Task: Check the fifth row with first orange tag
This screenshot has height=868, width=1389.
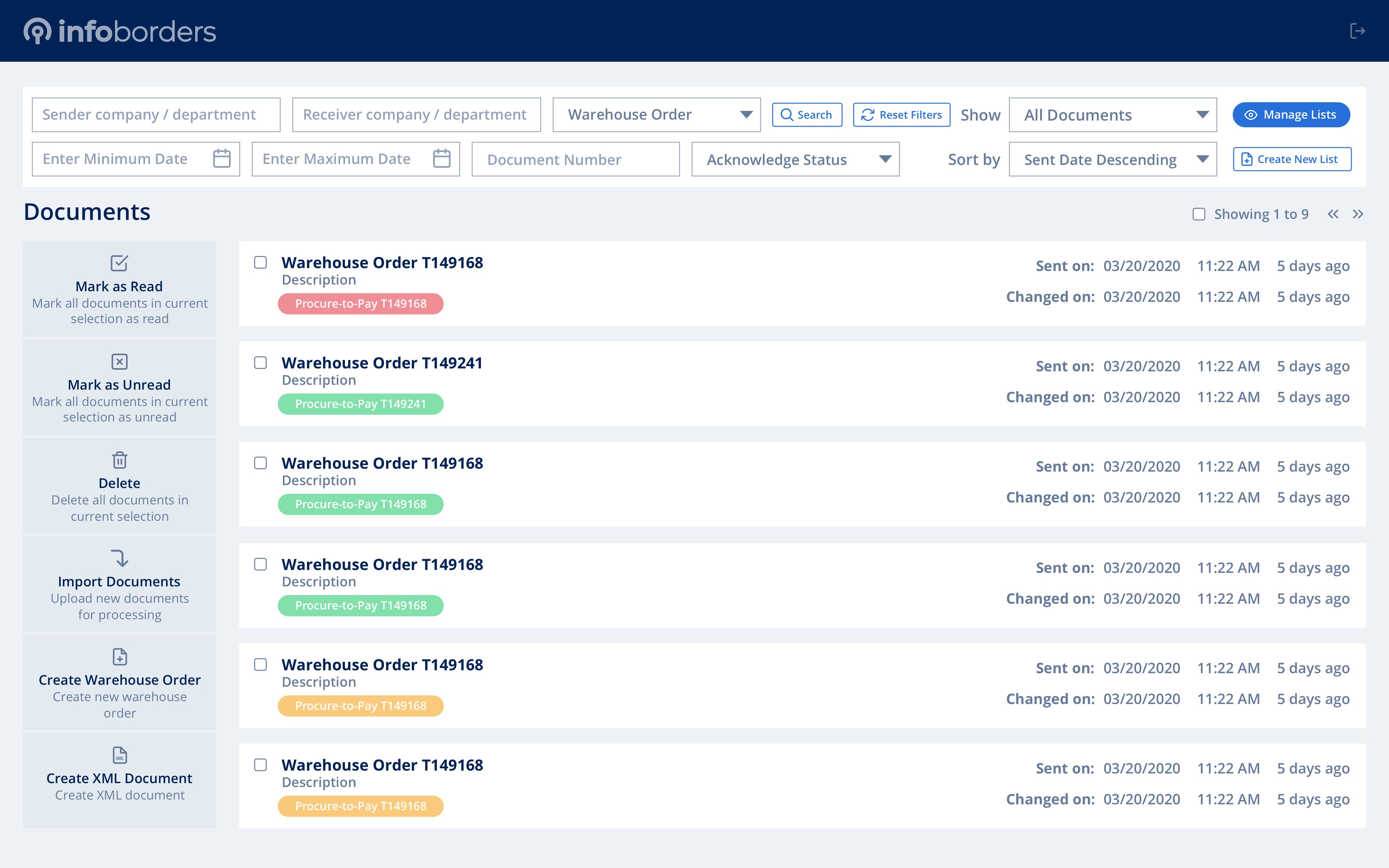Action: (x=260, y=664)
